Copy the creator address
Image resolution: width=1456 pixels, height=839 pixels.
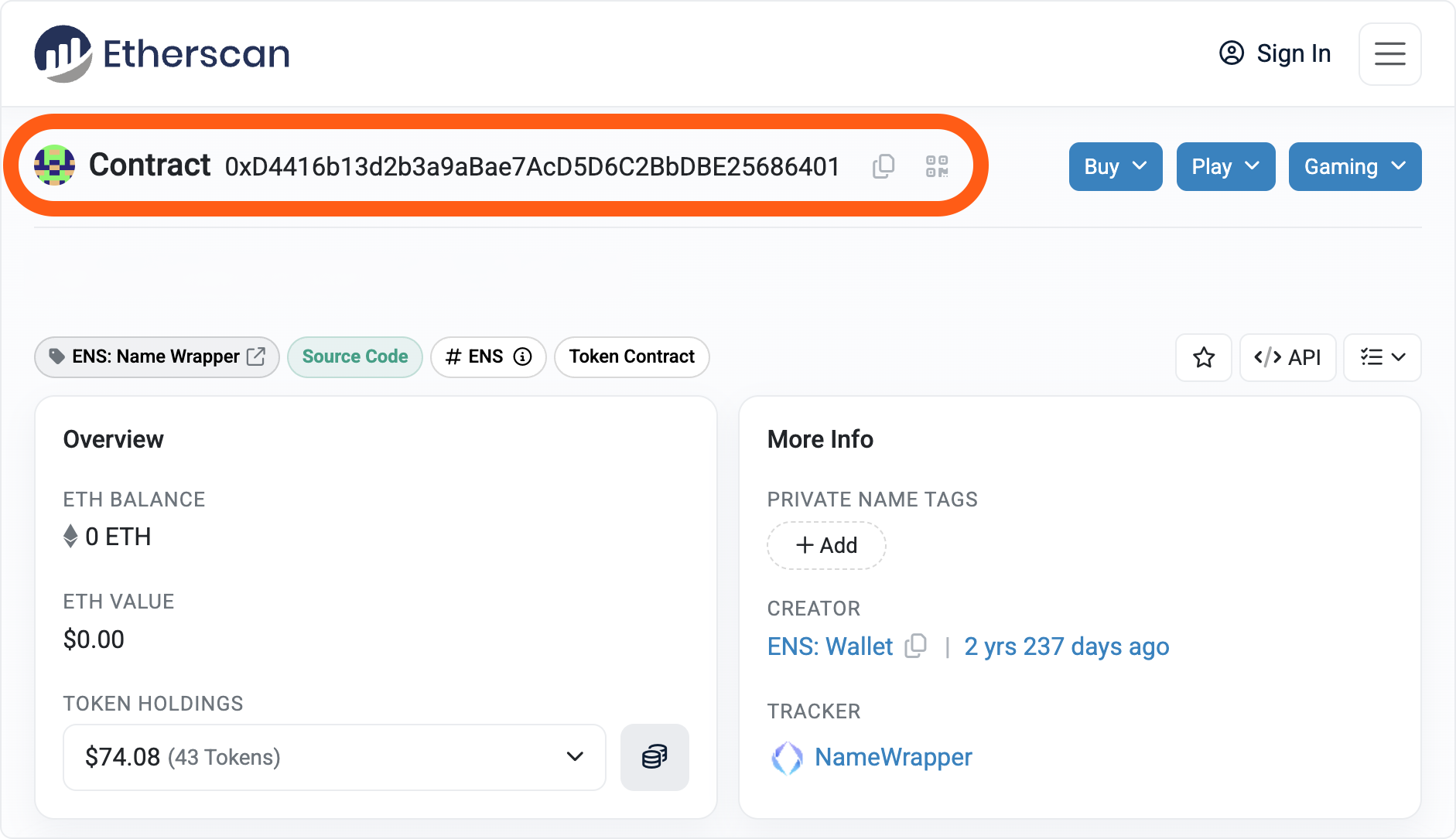916,646
